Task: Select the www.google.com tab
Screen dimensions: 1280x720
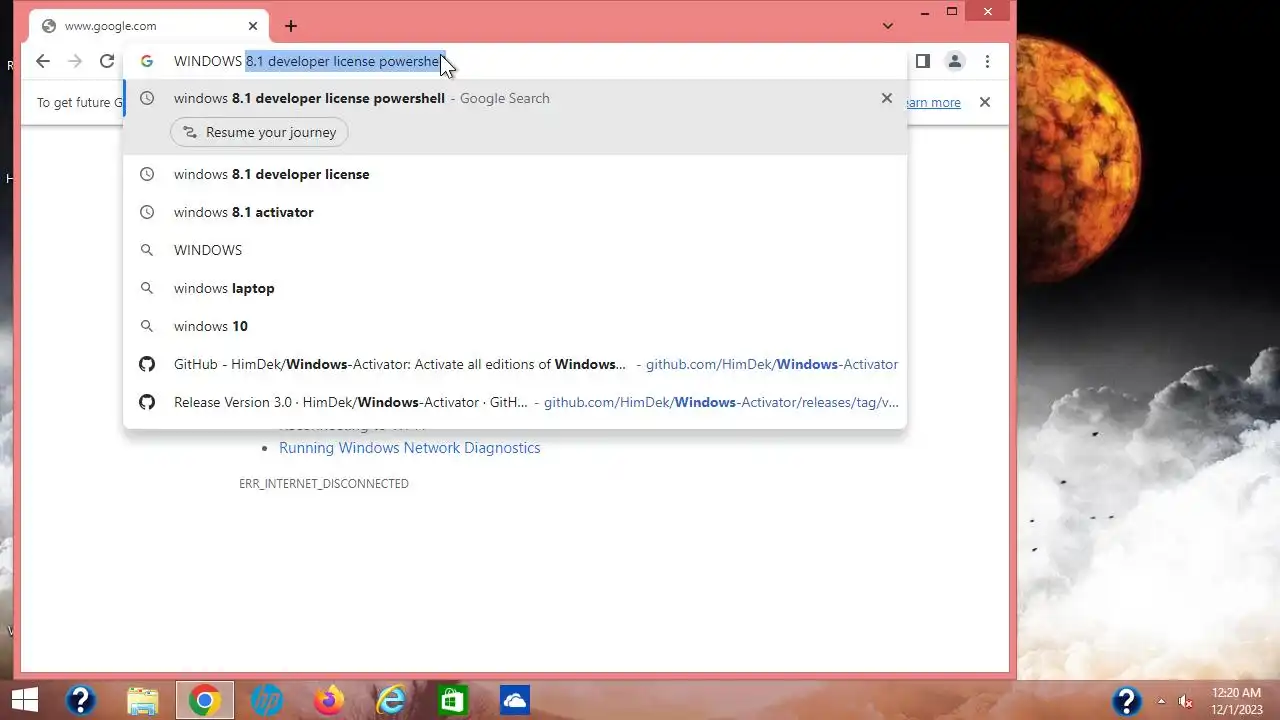Action: [148, 26]
